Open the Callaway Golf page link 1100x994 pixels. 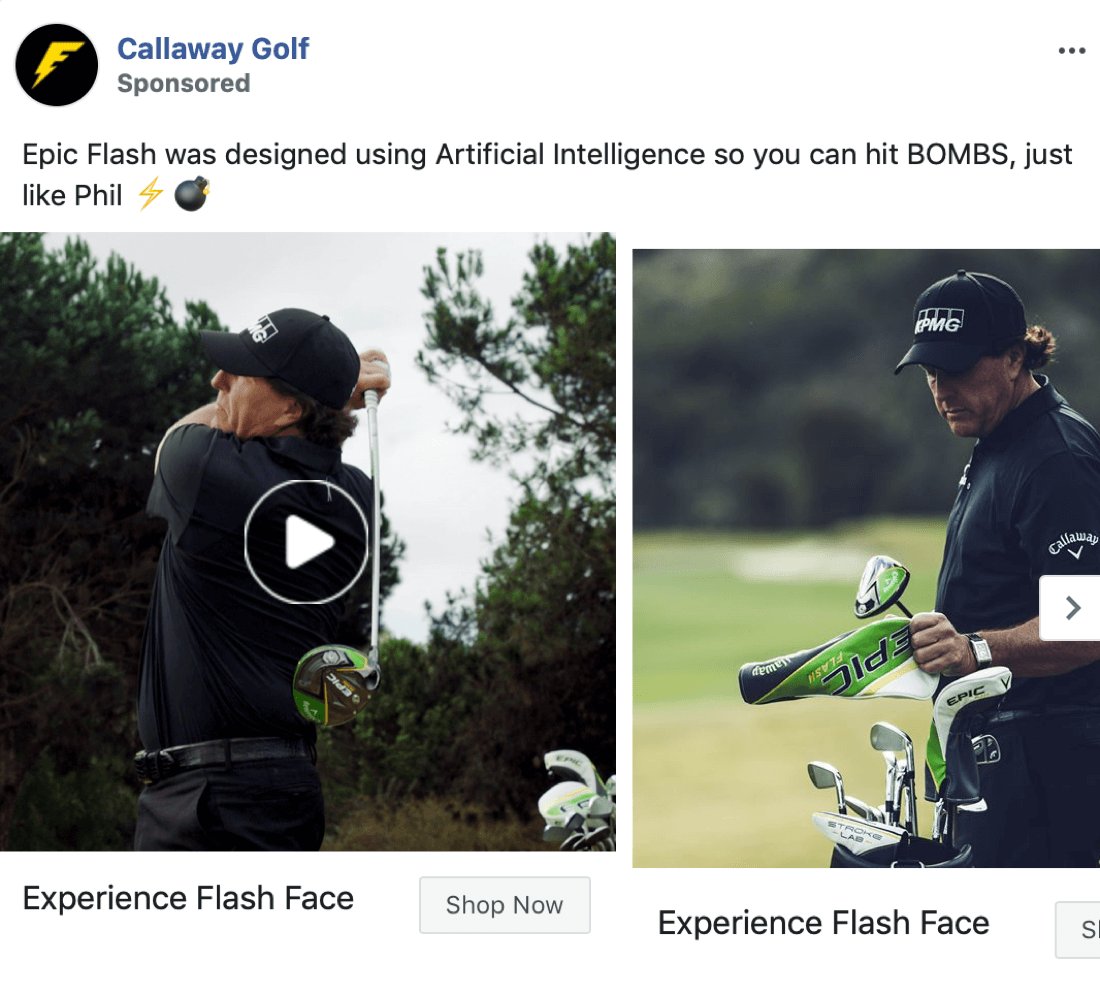coord(213,47)
